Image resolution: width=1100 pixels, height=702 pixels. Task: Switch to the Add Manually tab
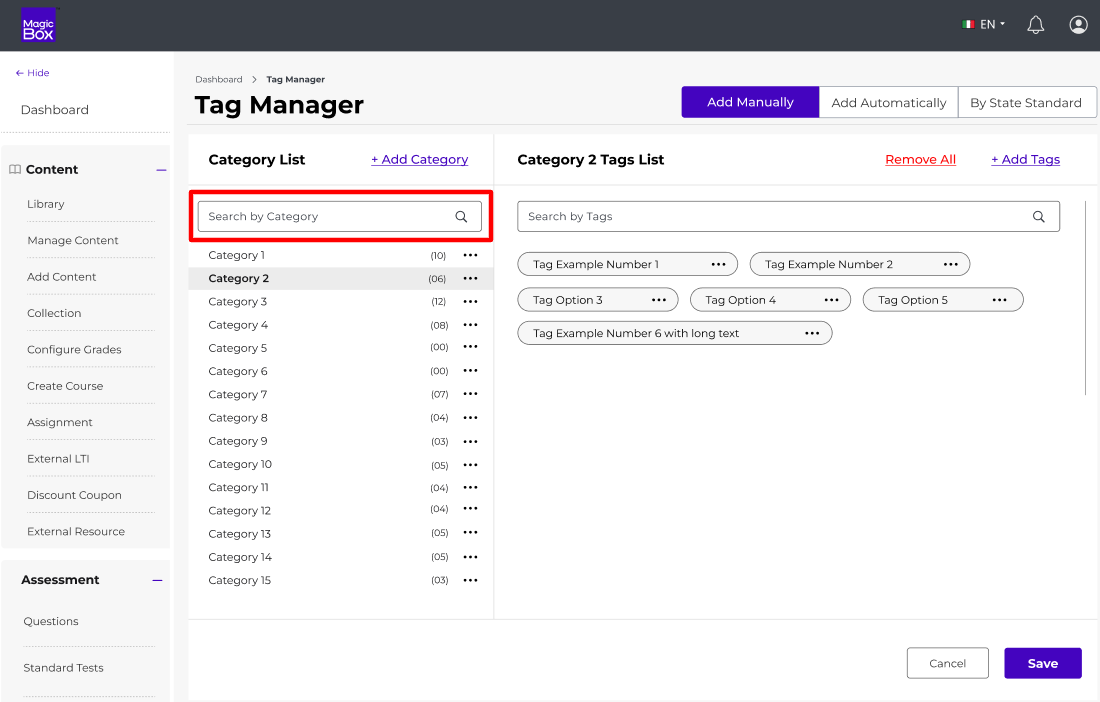click(x=750, y=102)
